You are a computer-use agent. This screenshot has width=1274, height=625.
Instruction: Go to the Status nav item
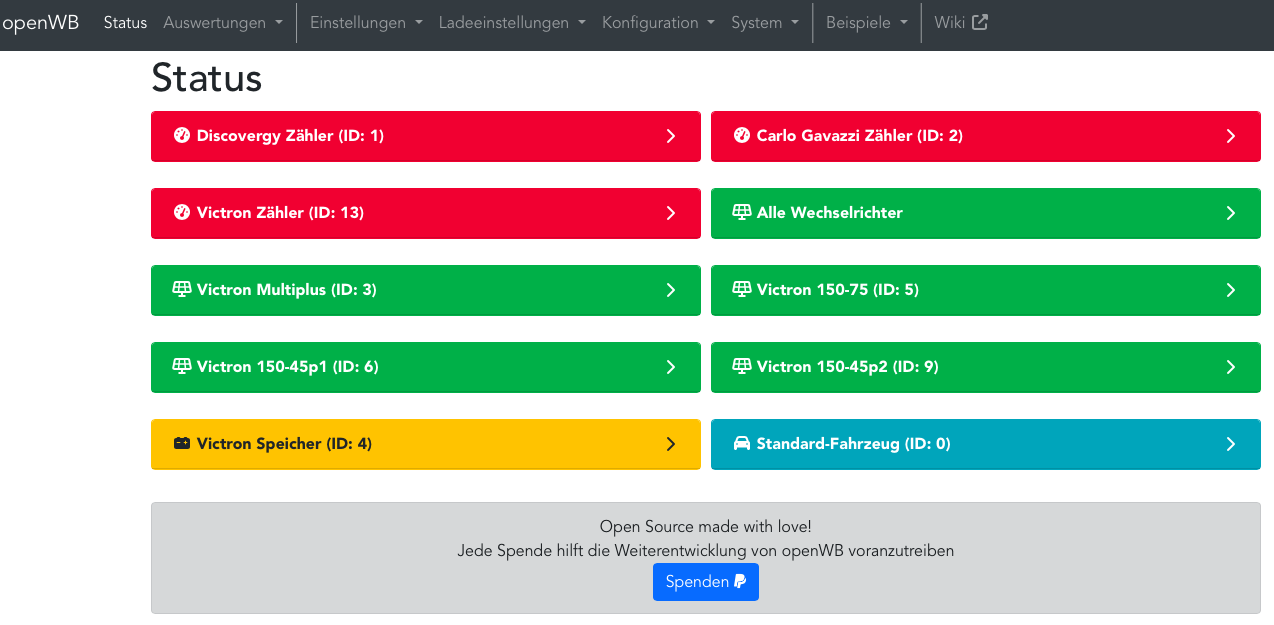tap(125, 23)
